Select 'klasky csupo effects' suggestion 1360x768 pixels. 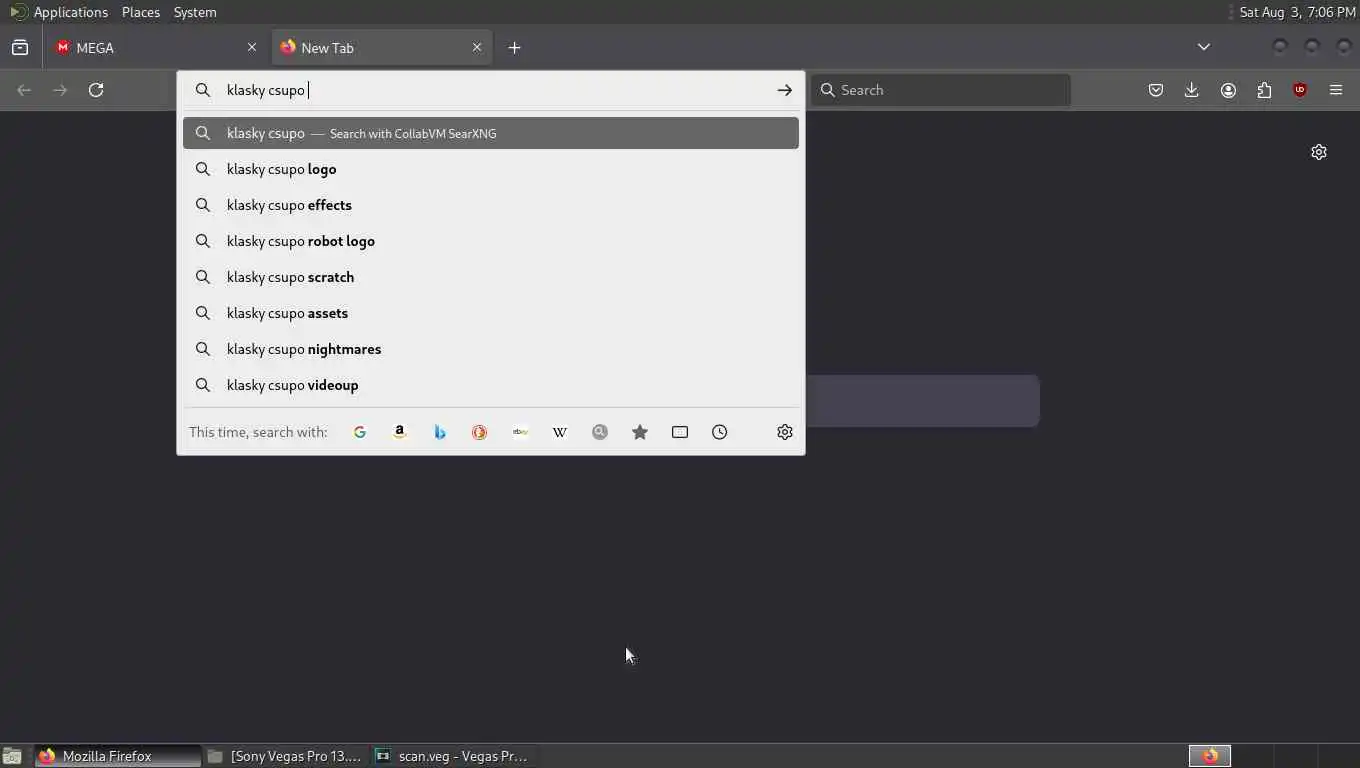point(491,205)
